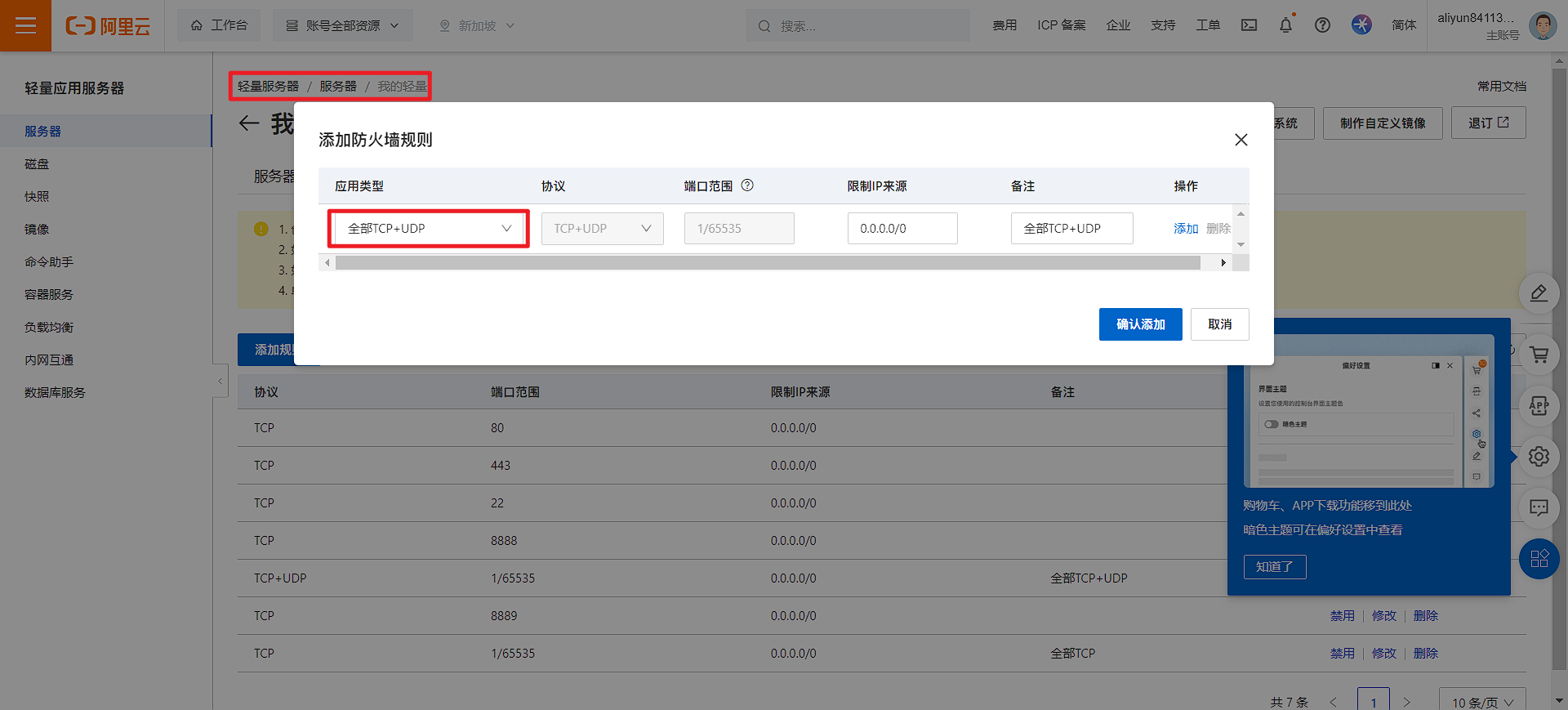Click the dialog scroll up arrow
This screenshot has height=710, width=1568.
[x=1241, y=214]
